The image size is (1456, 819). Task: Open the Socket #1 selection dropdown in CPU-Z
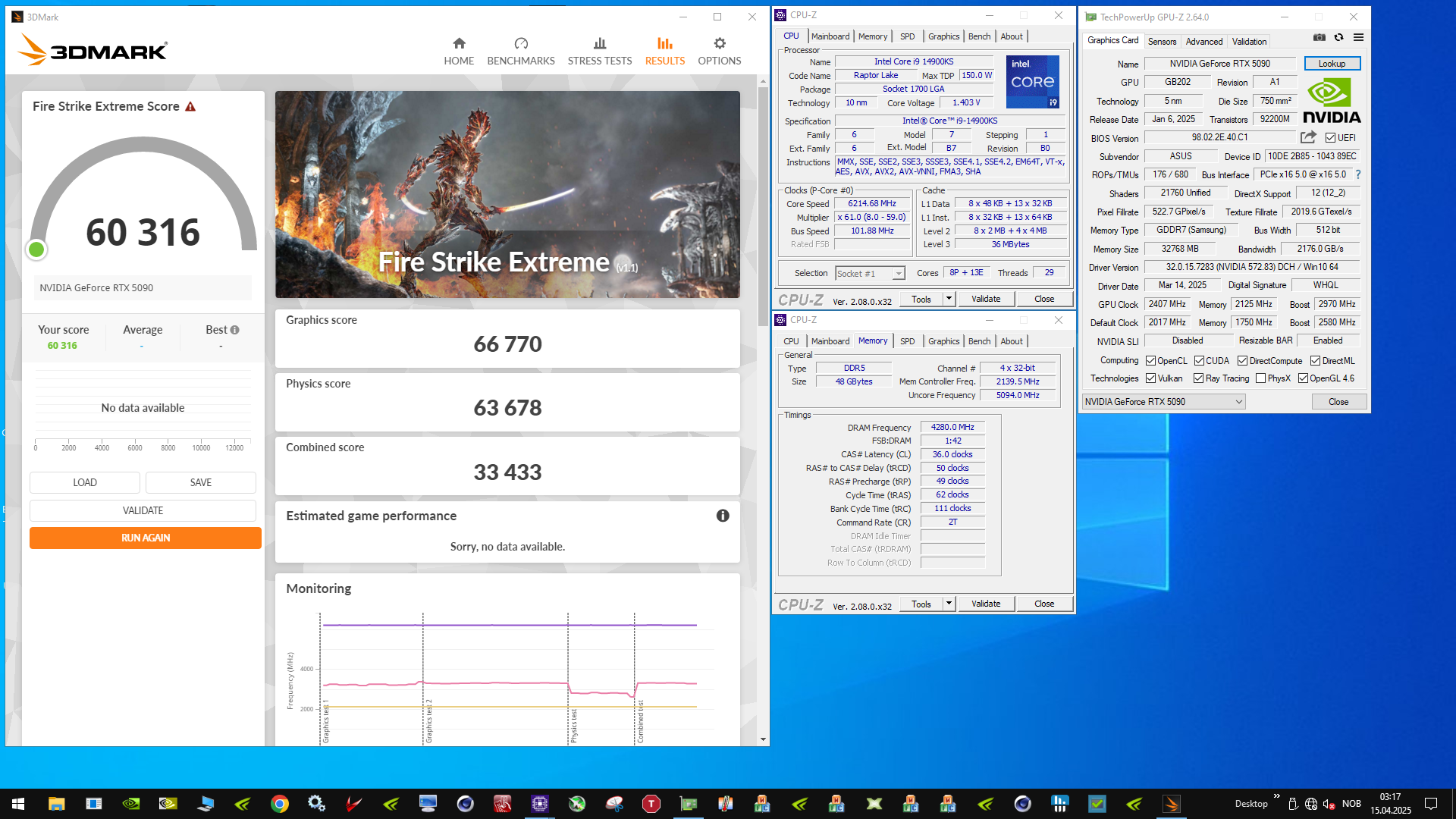point(870,274)
